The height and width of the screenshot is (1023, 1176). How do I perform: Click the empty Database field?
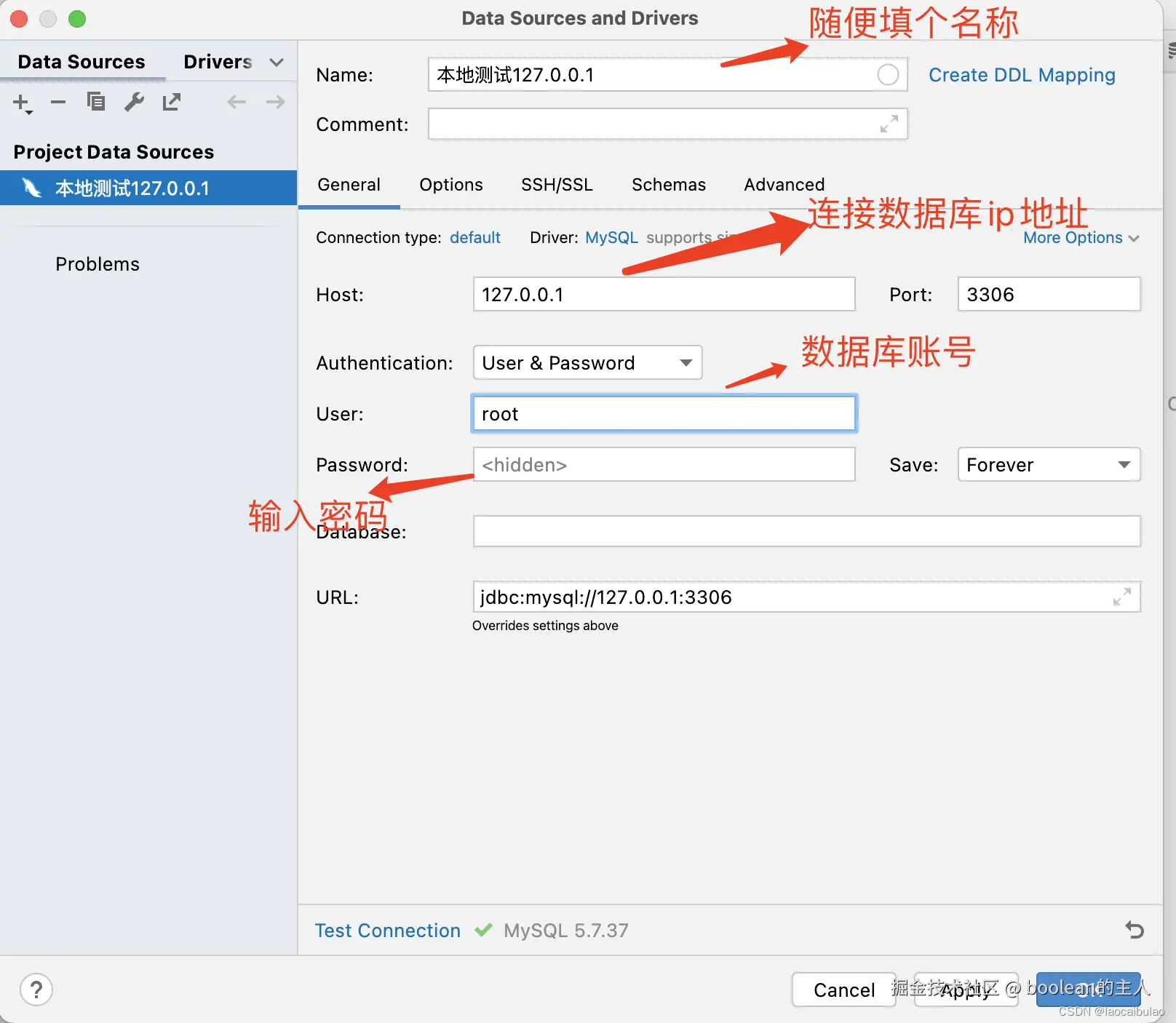pyautogui.click(x=806, y=531)
